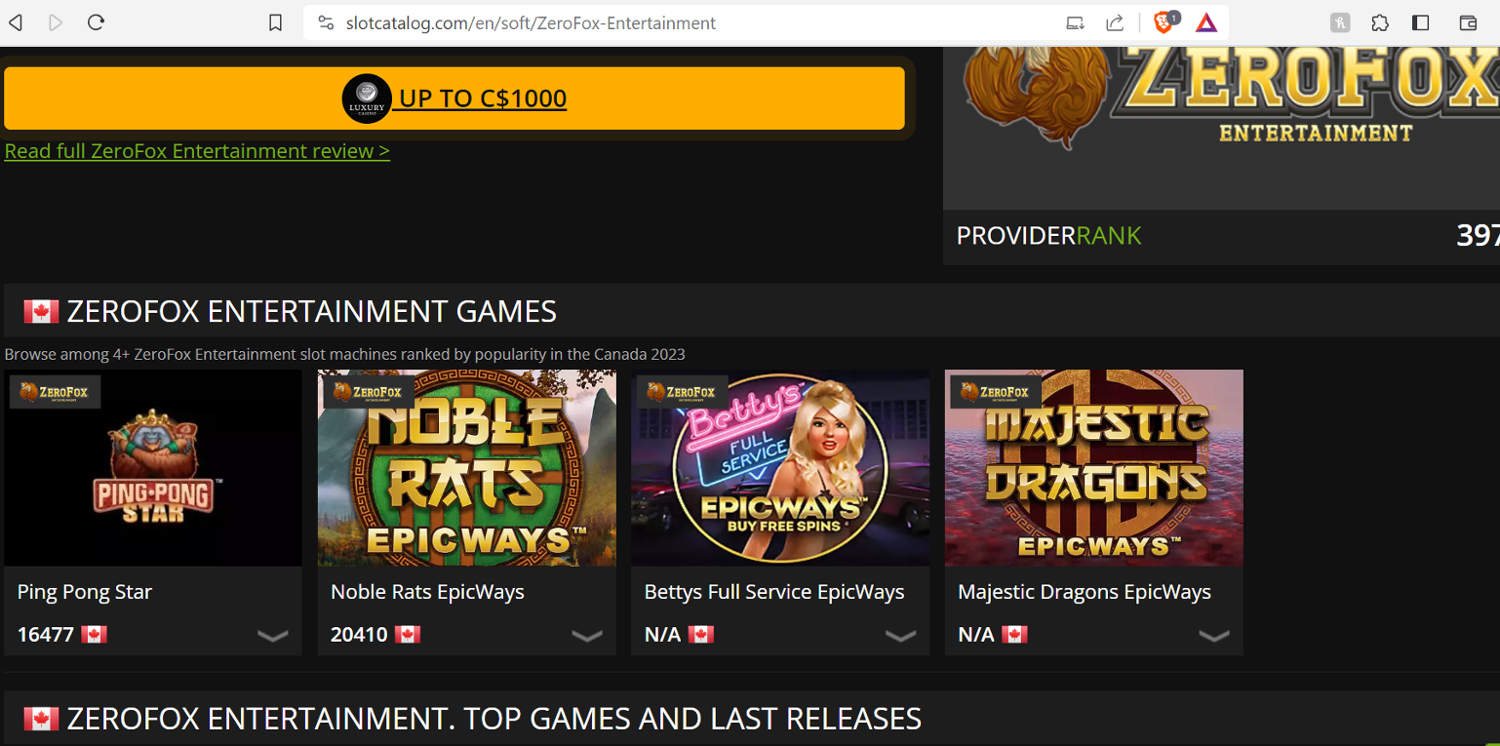Open the Noble Rats EpicWays thumbnail
The width and height of the screenshot is (1500, 746).
(466, 468)
